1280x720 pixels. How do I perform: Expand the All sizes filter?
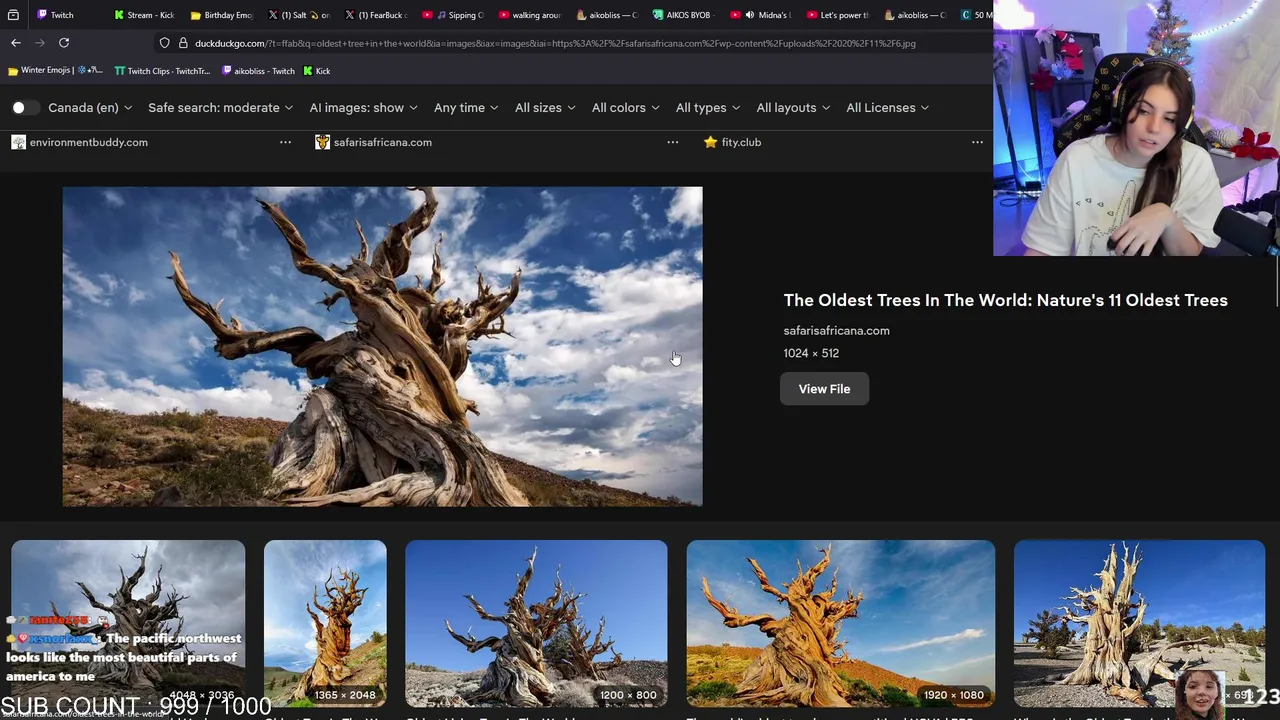tap(545, 108)
